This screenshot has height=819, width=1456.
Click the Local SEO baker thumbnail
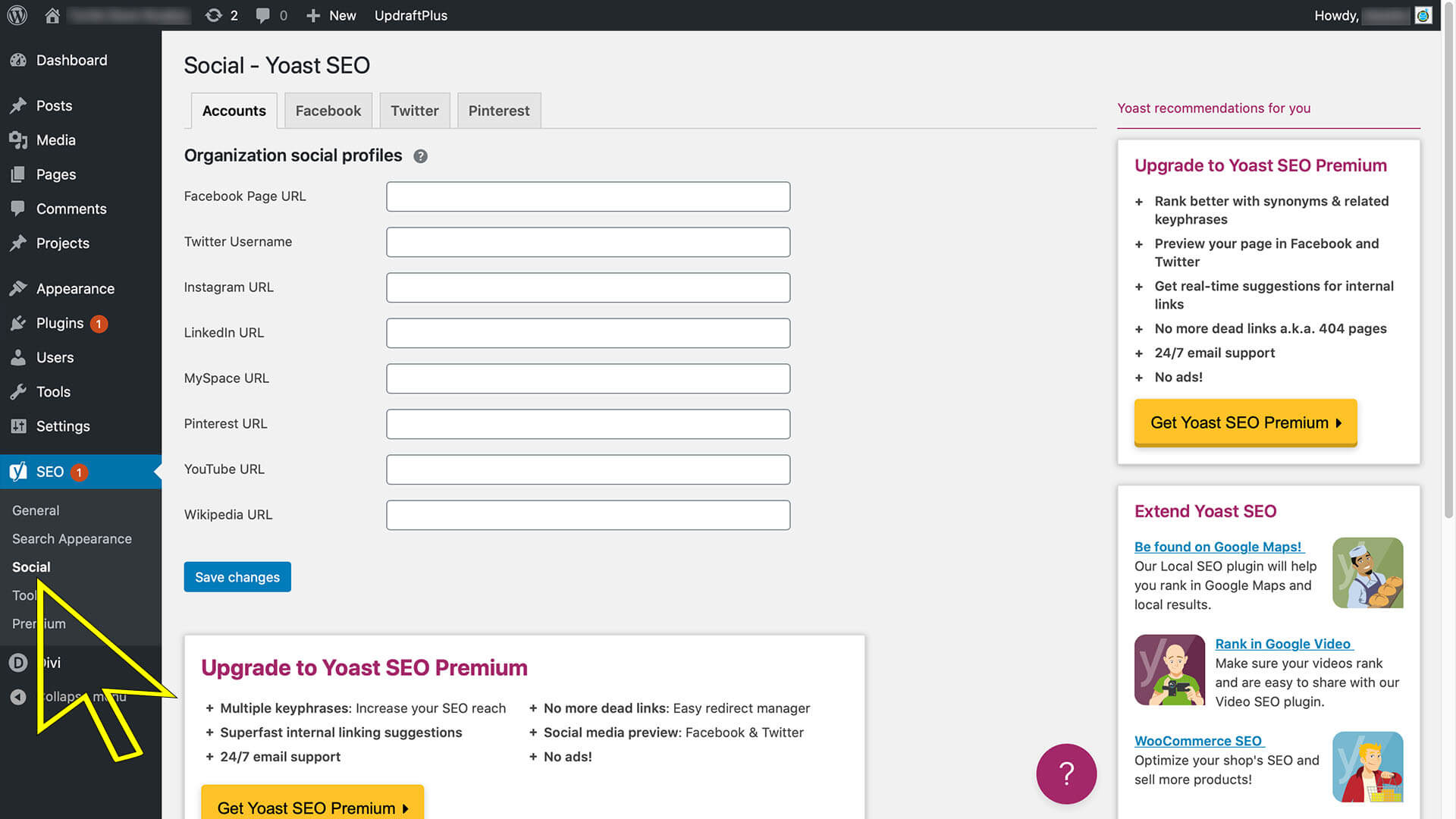pyautogui.click(x=1367, y=573)
